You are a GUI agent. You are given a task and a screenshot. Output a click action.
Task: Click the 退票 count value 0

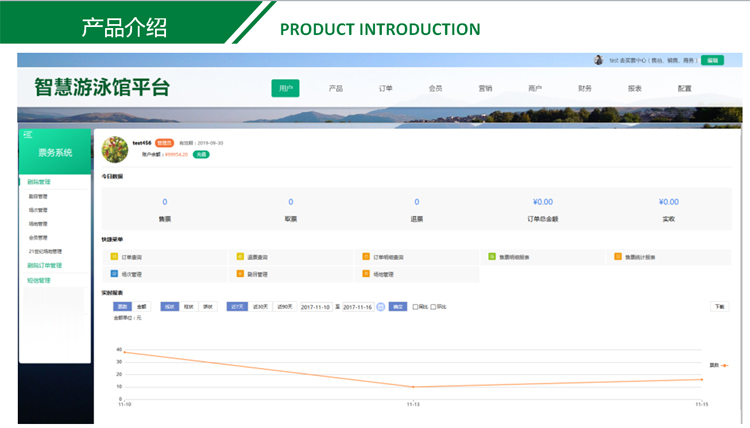pyautogui.click(x=417, y=202)
